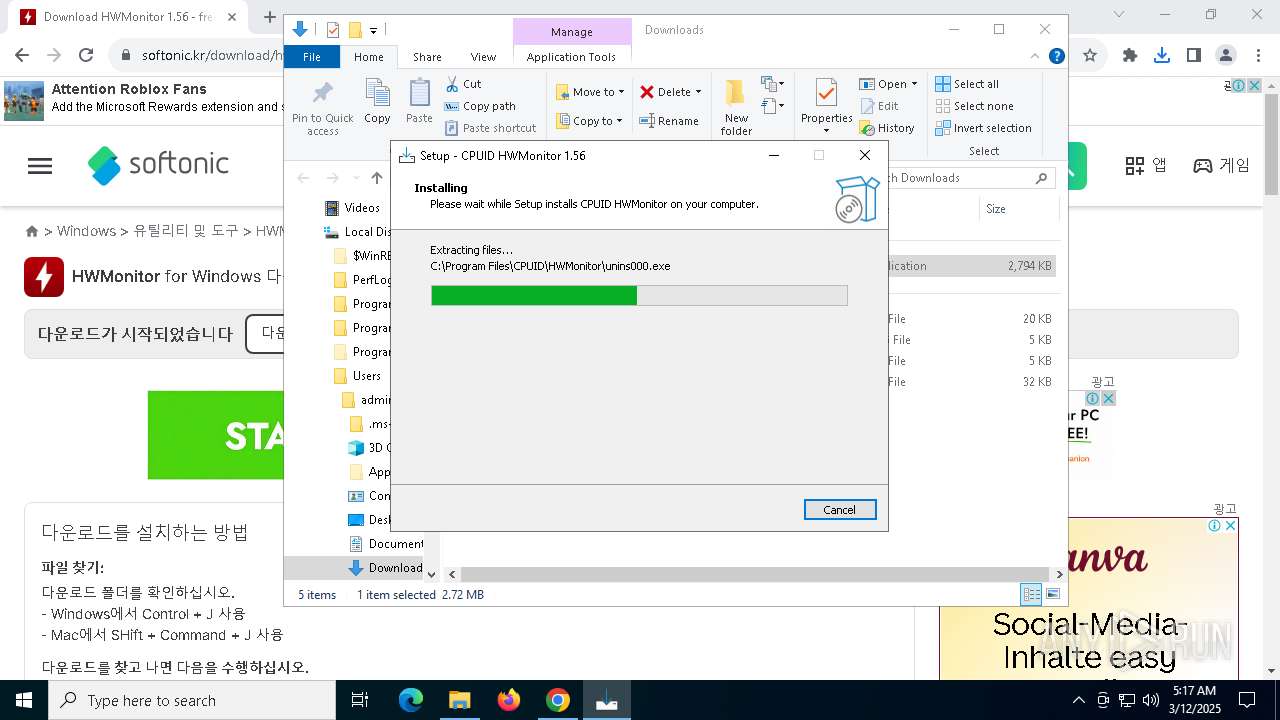This screenshot has width=1280, height=720.
Task: Switch to large icons view in status bar
Action: [1052, 594]
